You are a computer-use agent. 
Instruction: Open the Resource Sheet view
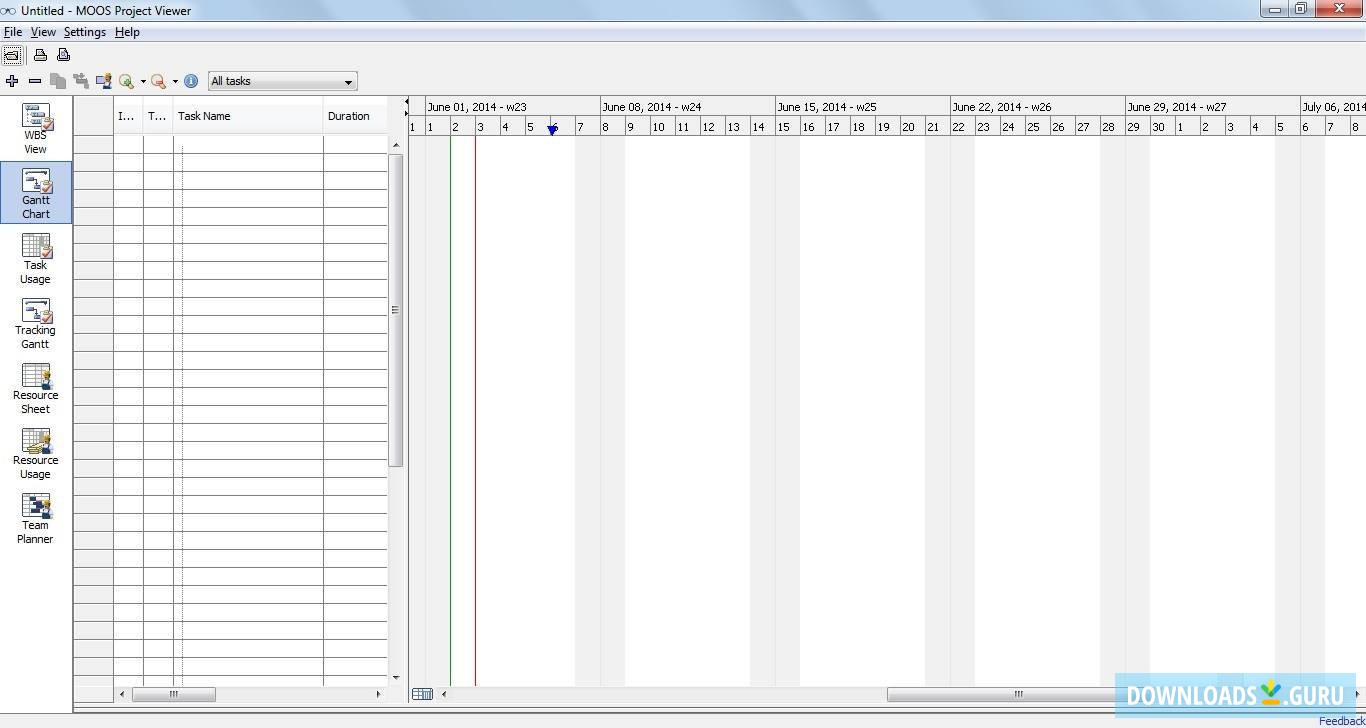tap(35, 388)
